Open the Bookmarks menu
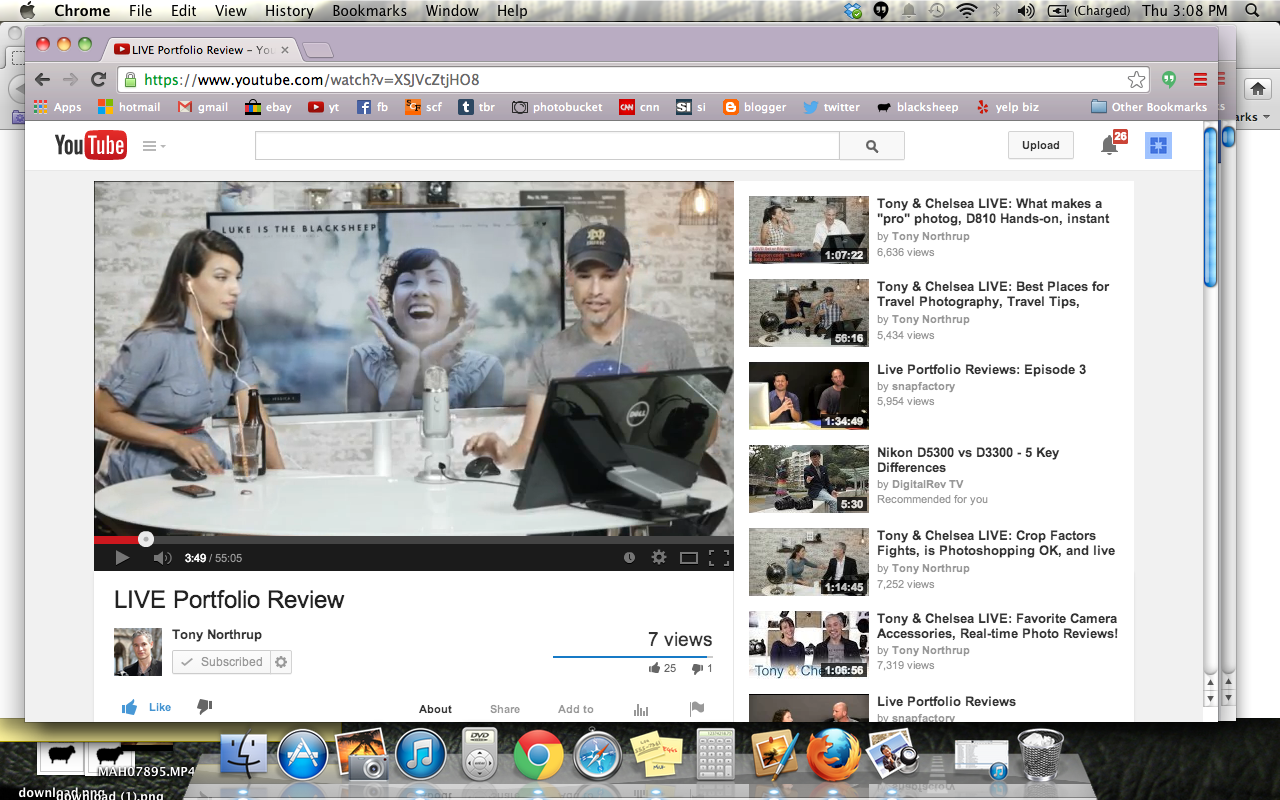The height and width of the screenshot is (800, 1280). pos(369,11)
